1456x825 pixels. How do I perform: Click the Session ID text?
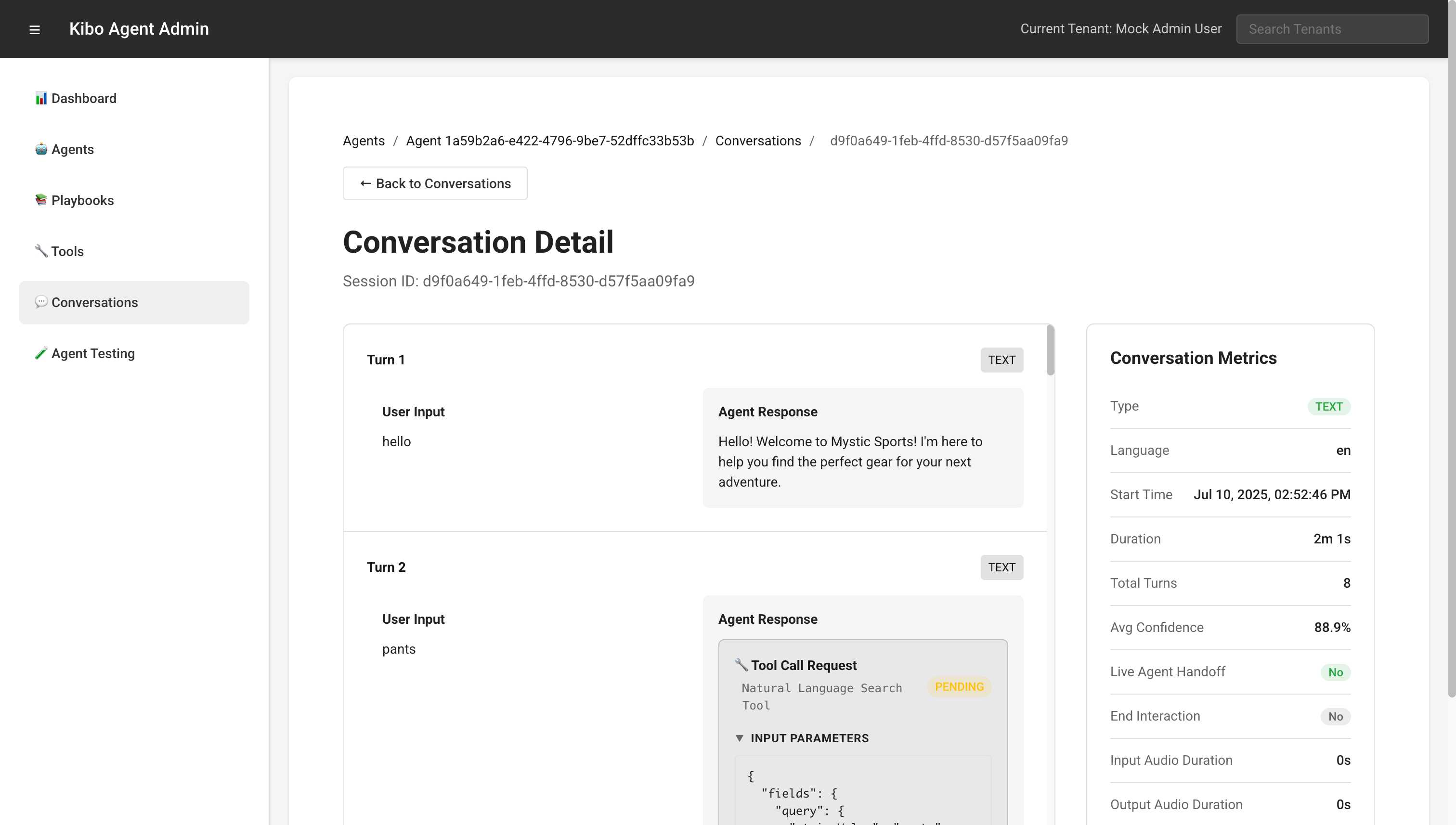(x=519, y=281)
